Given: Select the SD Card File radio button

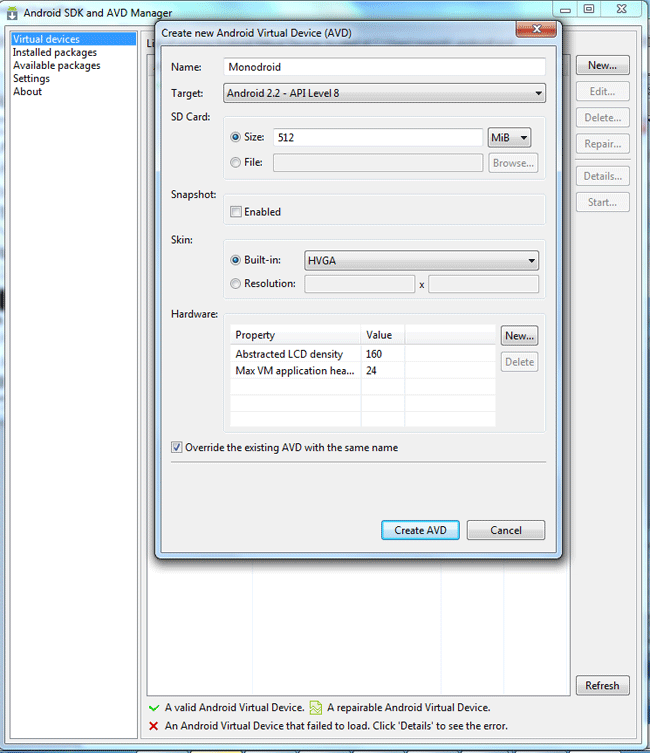Looking at the screenshot, I should tap(235, 163).
